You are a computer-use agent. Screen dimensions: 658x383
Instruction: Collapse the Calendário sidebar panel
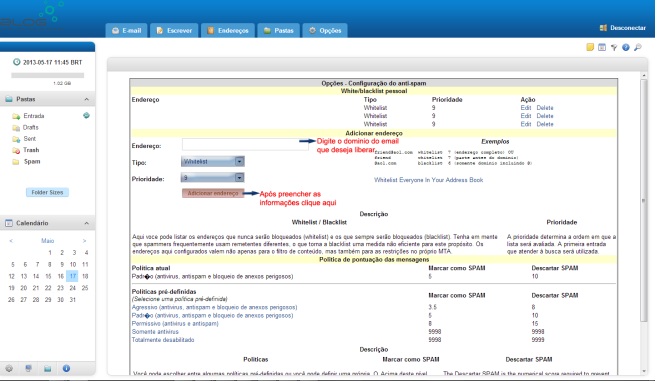(86, 223)
